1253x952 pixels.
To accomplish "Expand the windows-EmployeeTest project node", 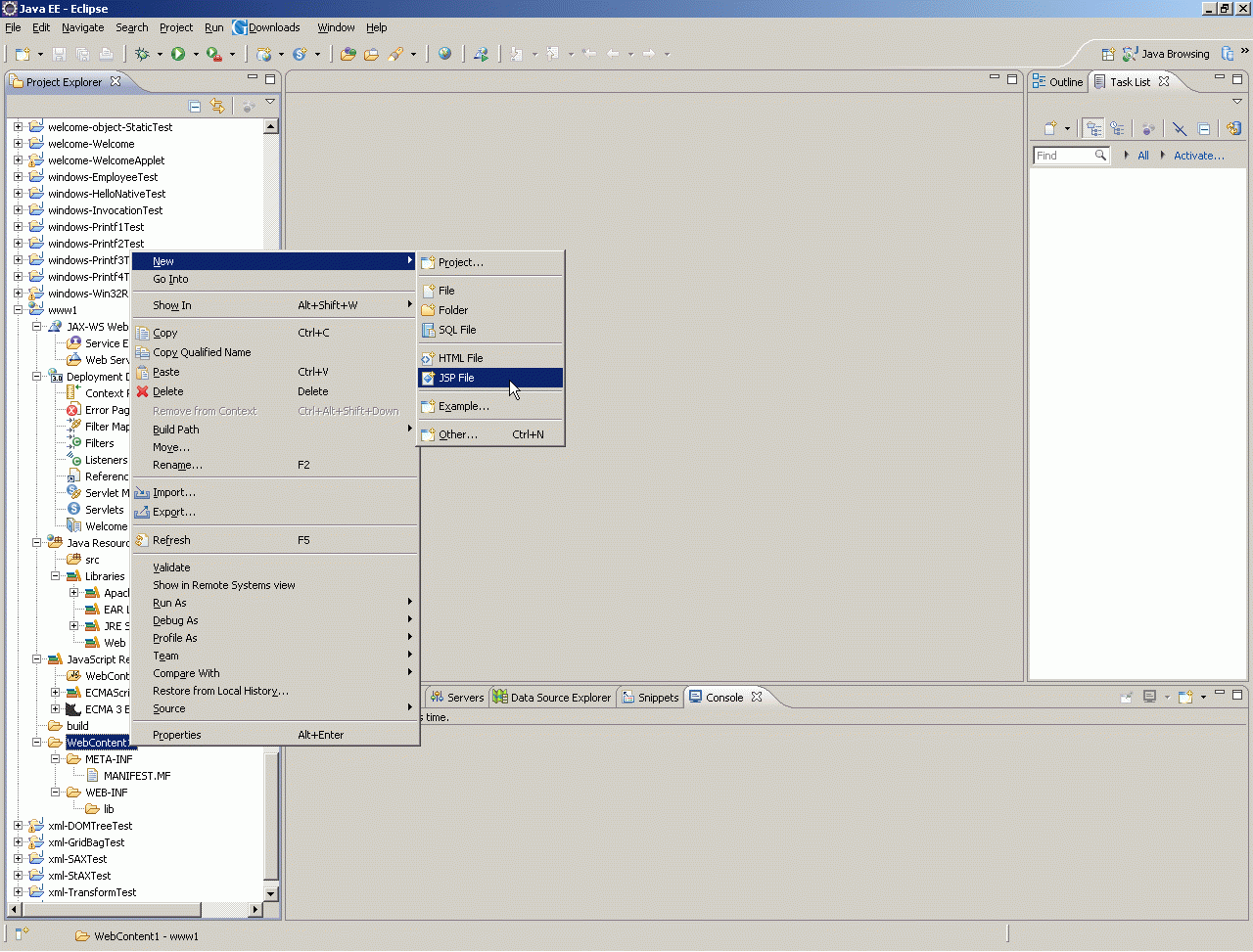I will pos(18,177).
